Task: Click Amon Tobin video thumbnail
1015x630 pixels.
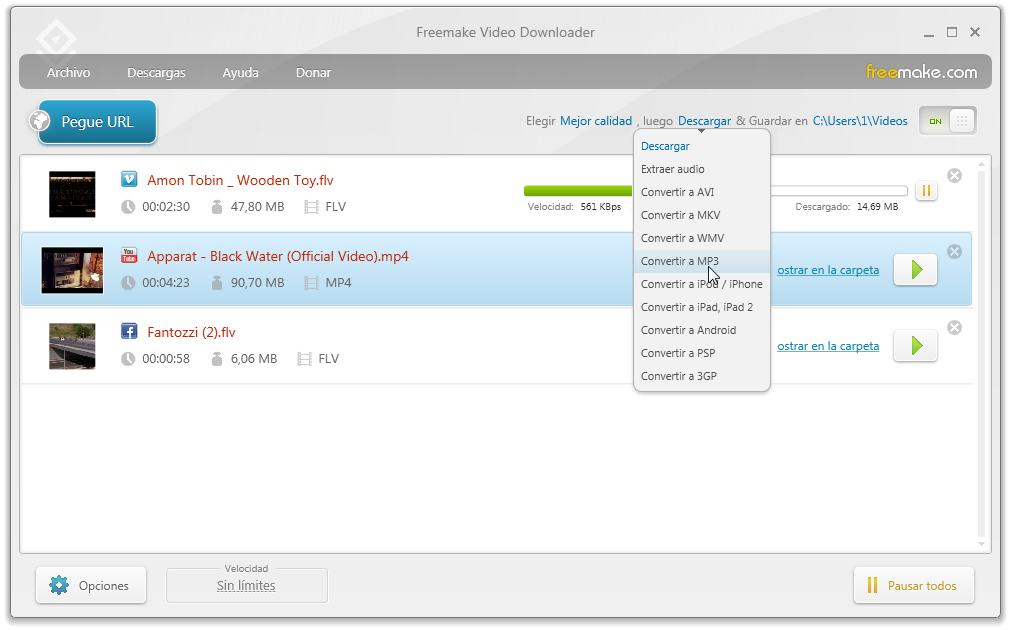Action: 72,194
